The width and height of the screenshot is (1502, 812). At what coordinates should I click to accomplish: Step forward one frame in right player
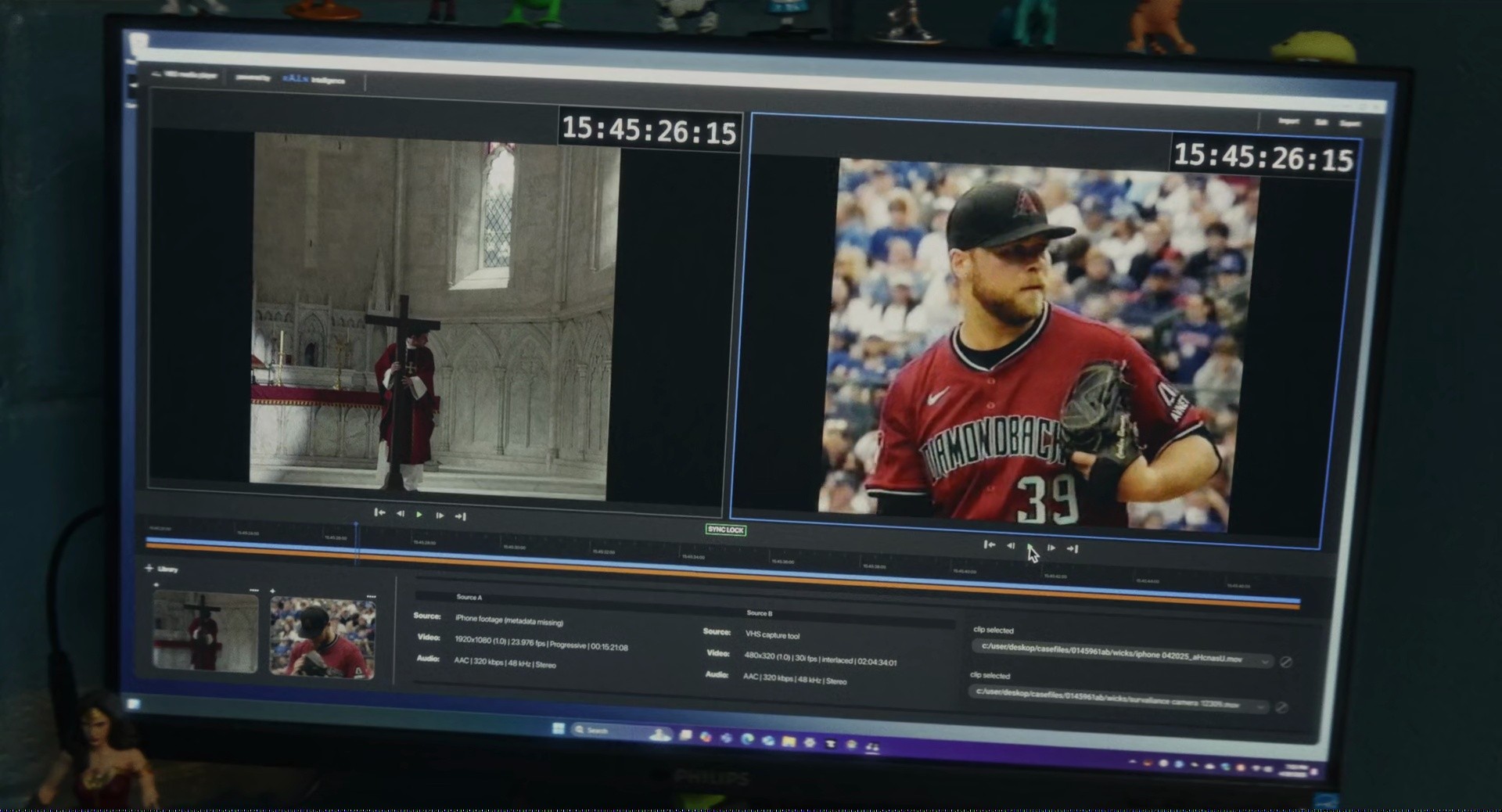pyautogui.click(x=1051, y=548)
